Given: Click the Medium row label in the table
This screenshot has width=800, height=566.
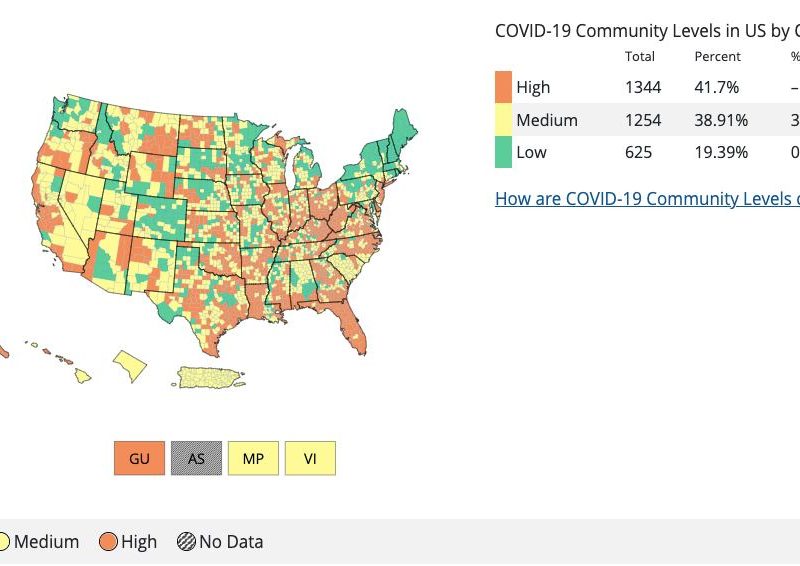Looking at the screenshot, I should point(546,120).
